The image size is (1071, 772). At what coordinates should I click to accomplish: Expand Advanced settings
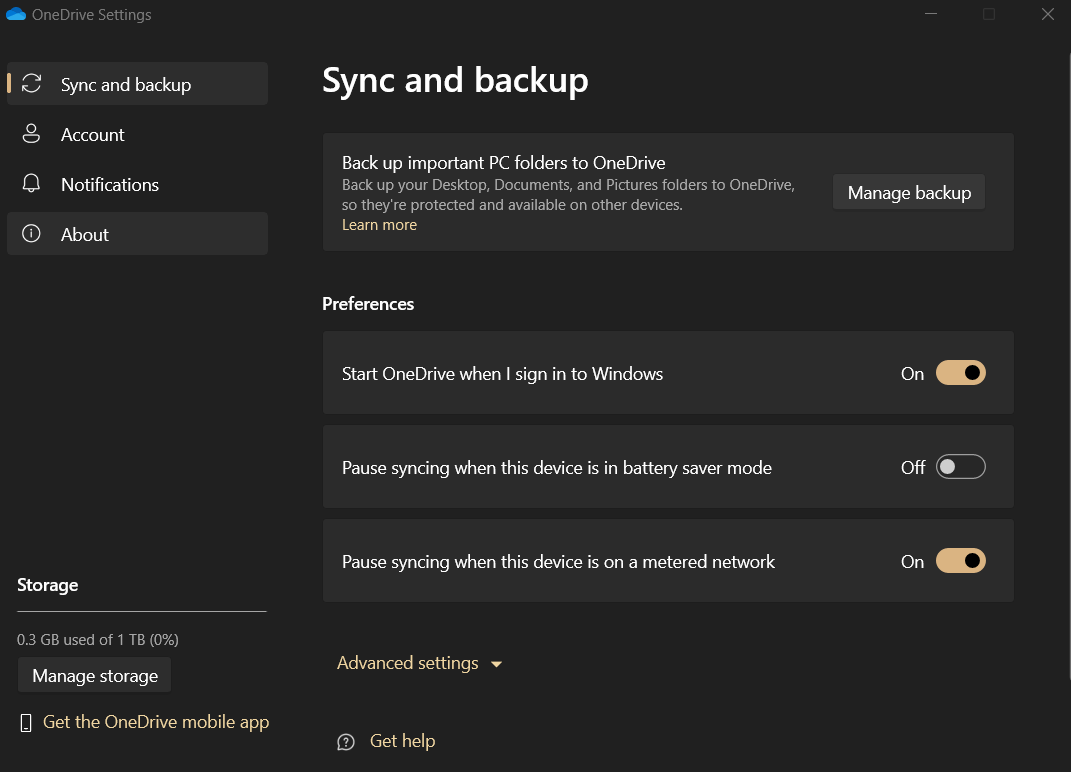(x=419, y=663)
